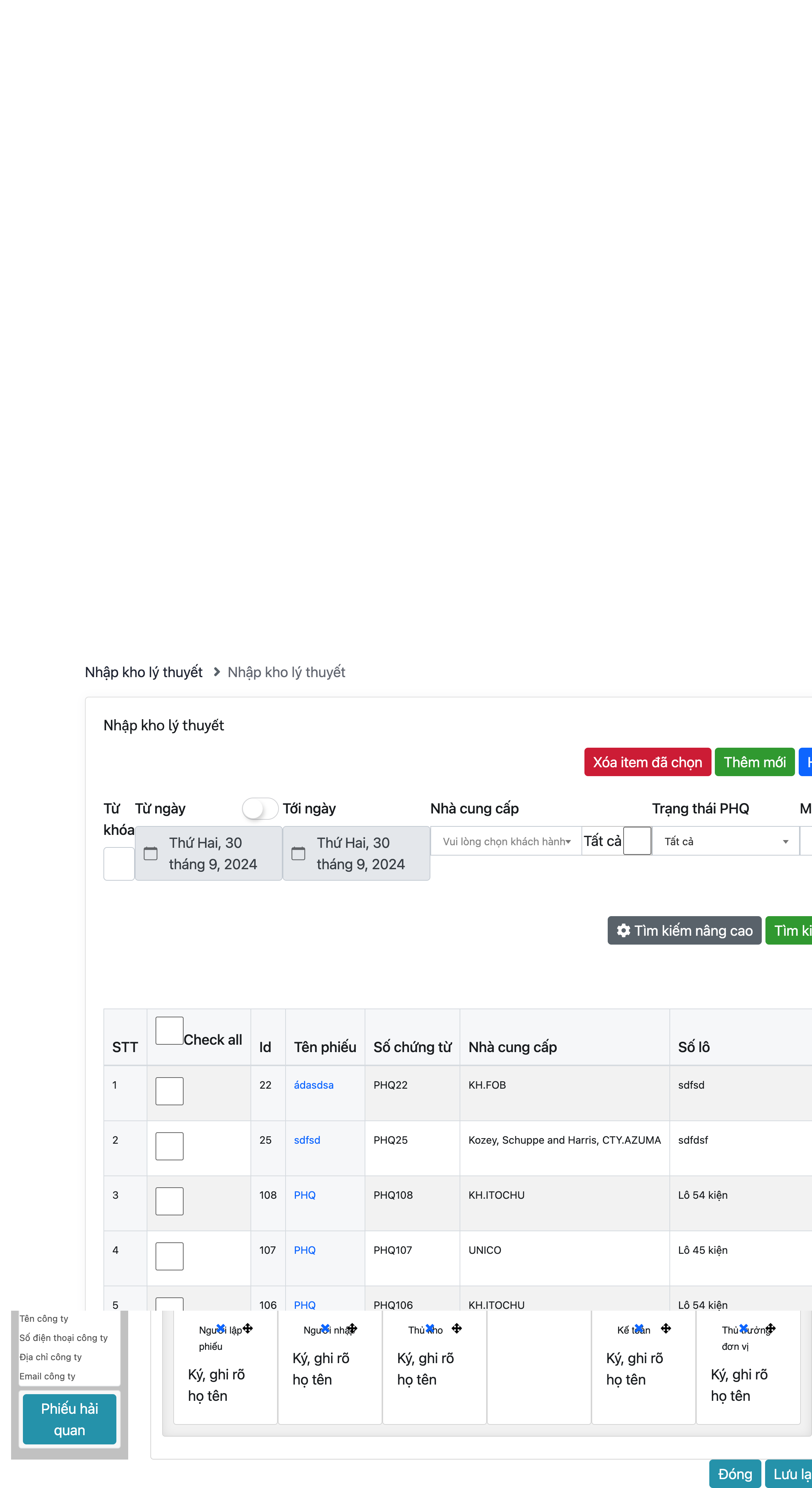Viewport: 812px width, 1488px height.
Task: Click blue X on Thủ kho signature
Action: 430,1328
